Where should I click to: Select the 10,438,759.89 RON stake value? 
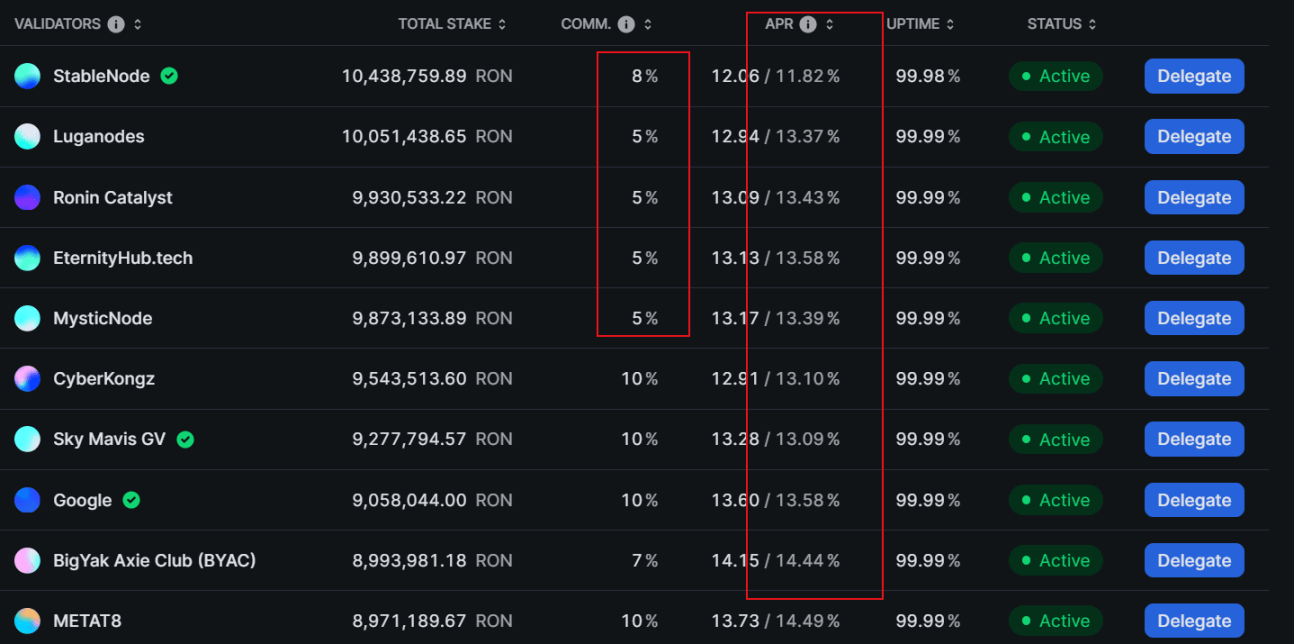(427, 76)
